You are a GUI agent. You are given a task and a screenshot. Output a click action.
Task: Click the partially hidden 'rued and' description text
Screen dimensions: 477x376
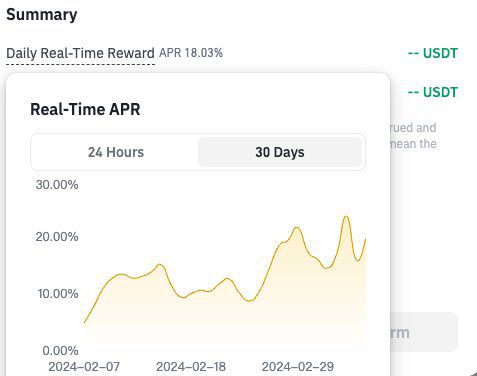point(413,128)
